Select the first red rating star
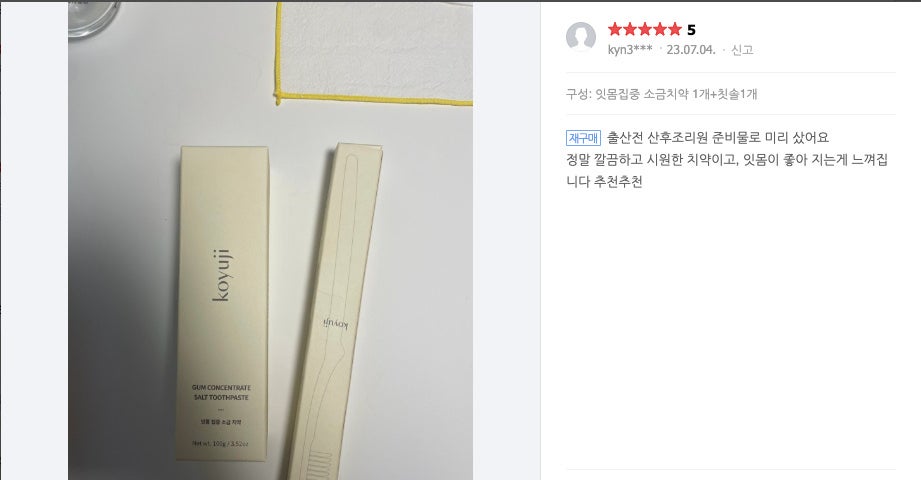Viewport: 921px width, 480px height. 615,29
